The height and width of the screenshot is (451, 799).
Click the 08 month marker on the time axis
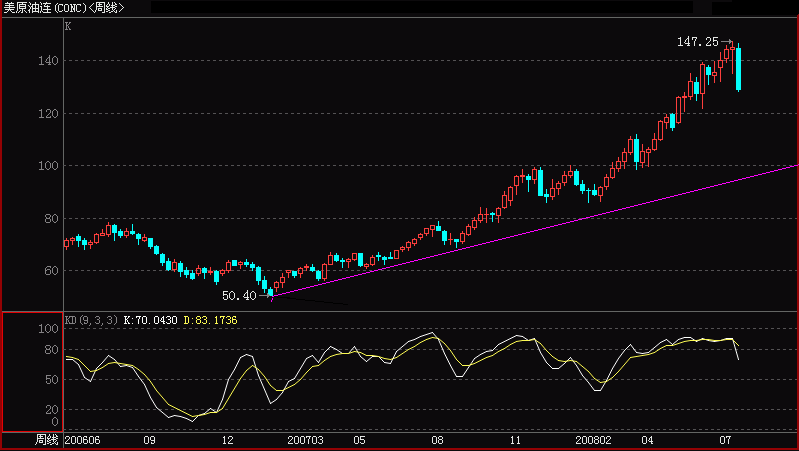point(437,440)
